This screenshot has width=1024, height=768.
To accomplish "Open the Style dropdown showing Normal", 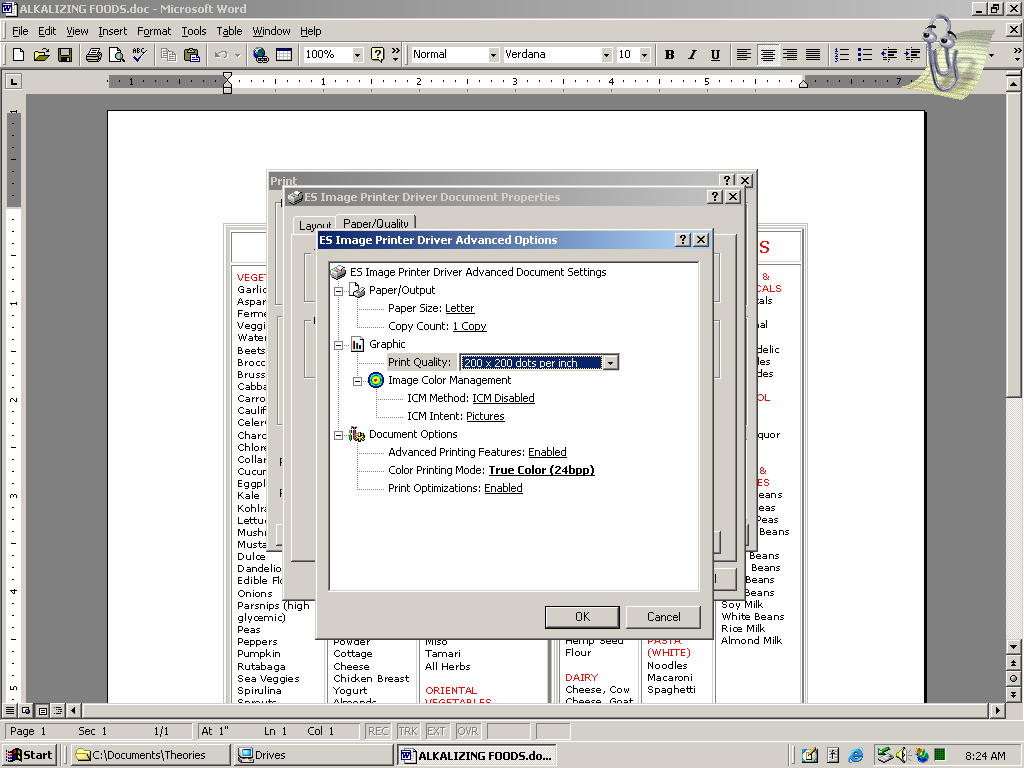I will (493, 55).
